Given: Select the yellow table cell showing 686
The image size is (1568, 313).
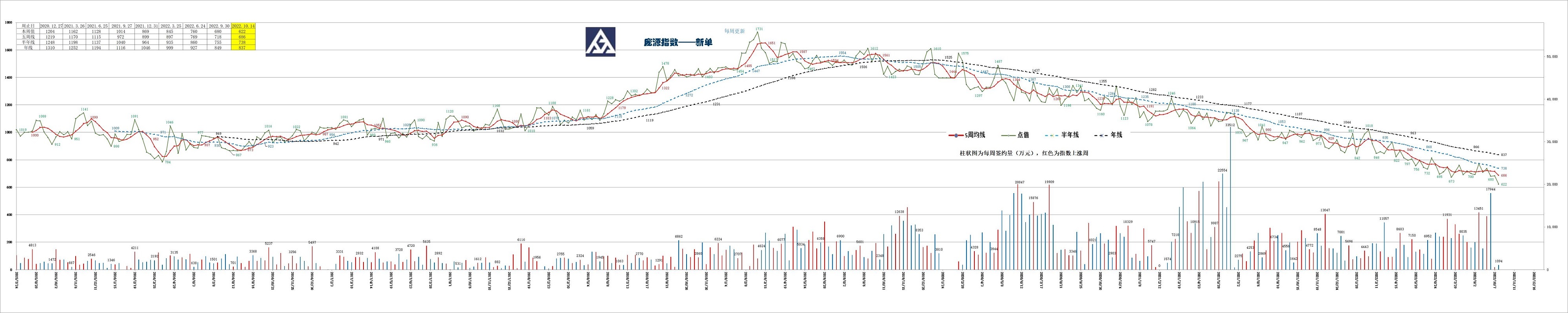Looking at the screenshot, I should 243,36.
